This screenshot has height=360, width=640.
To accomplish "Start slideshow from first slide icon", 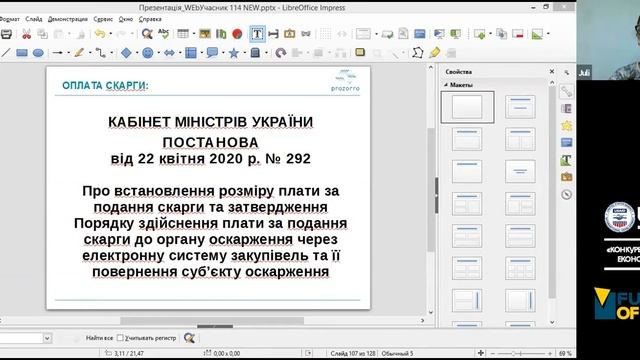I will [439, 34].
